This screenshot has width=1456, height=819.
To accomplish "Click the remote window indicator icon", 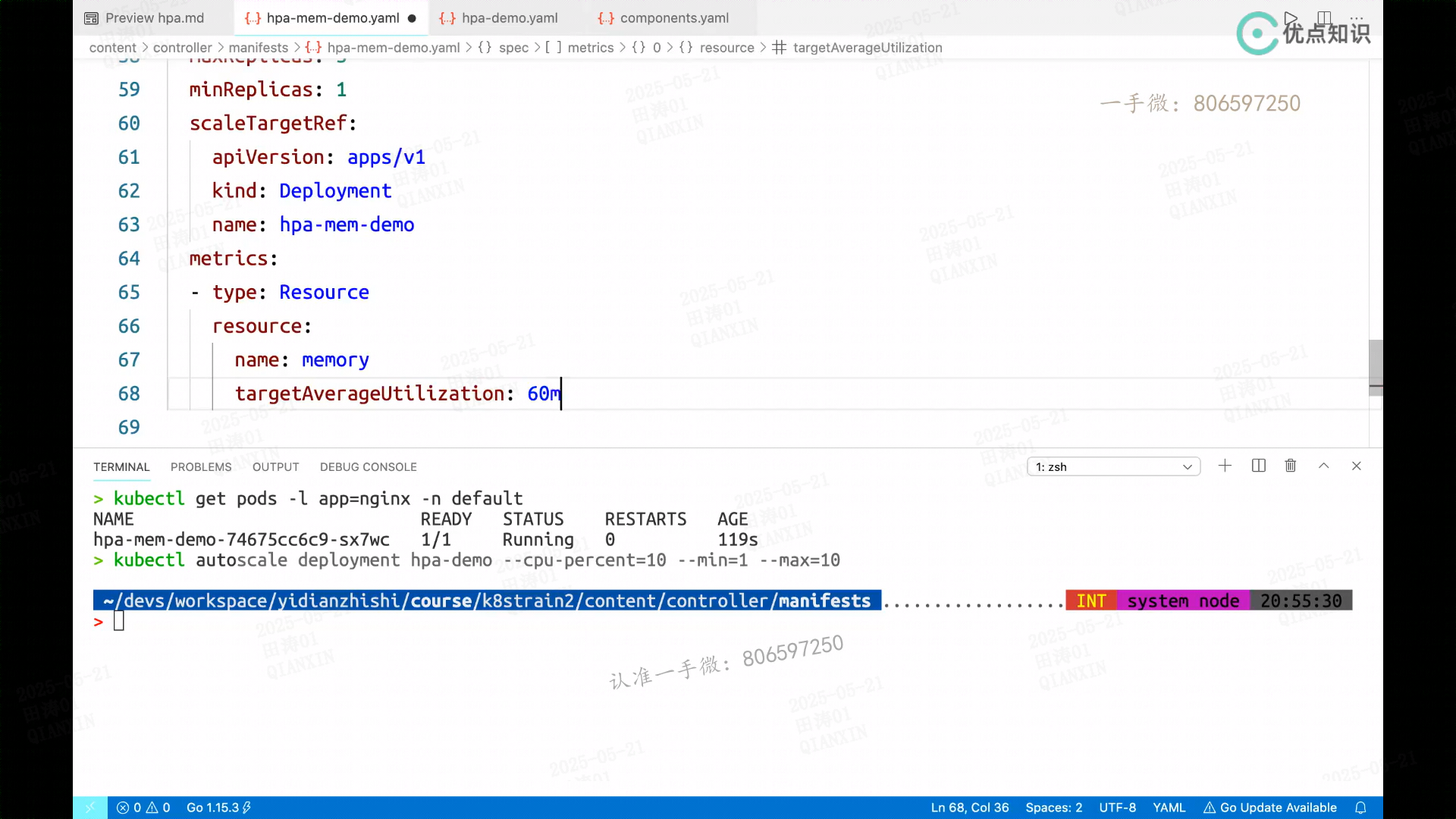I will pos(90,808).
